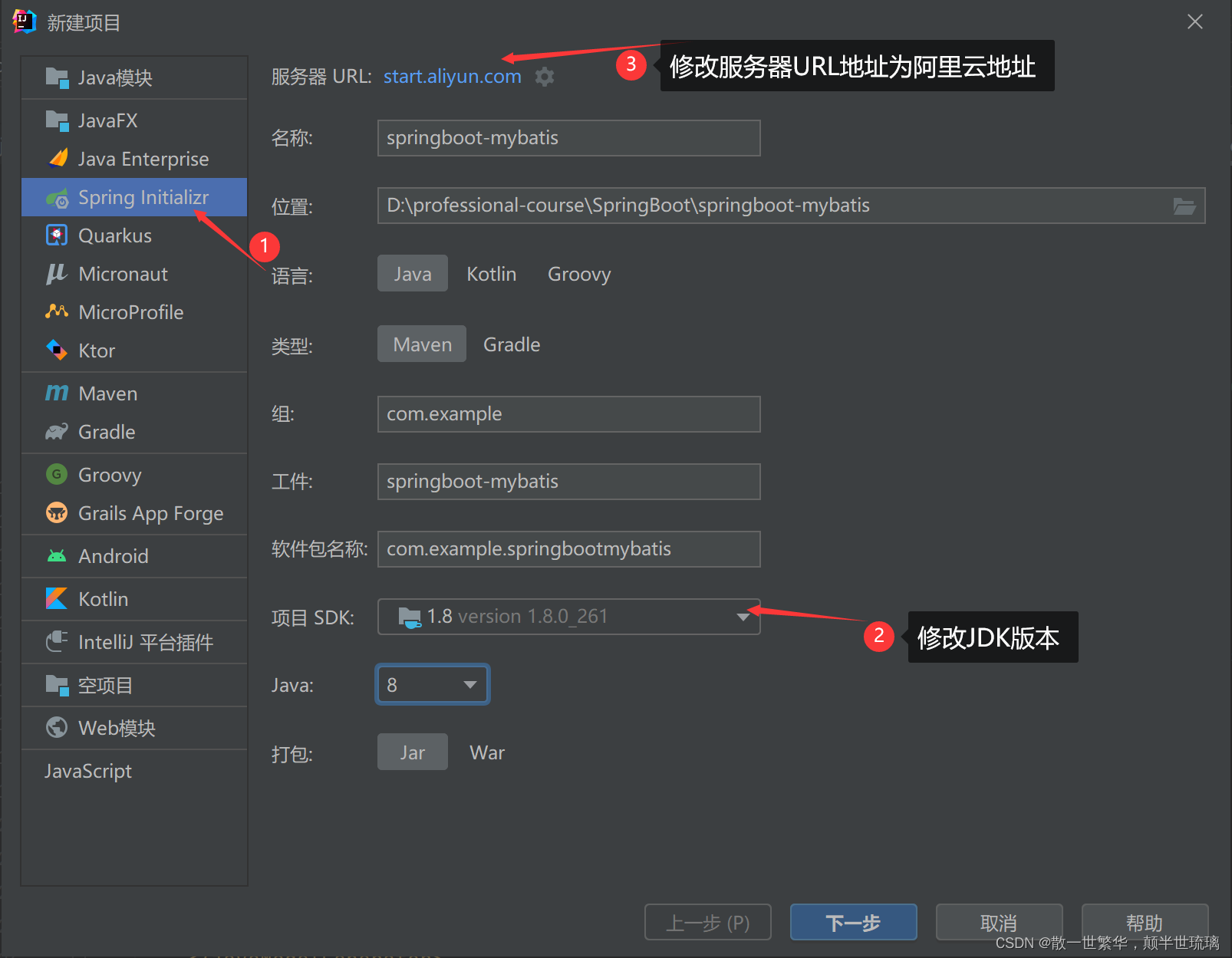Select Web模块 entry in sidebar
Screen dimensions: 1232x958
[134, 728]
